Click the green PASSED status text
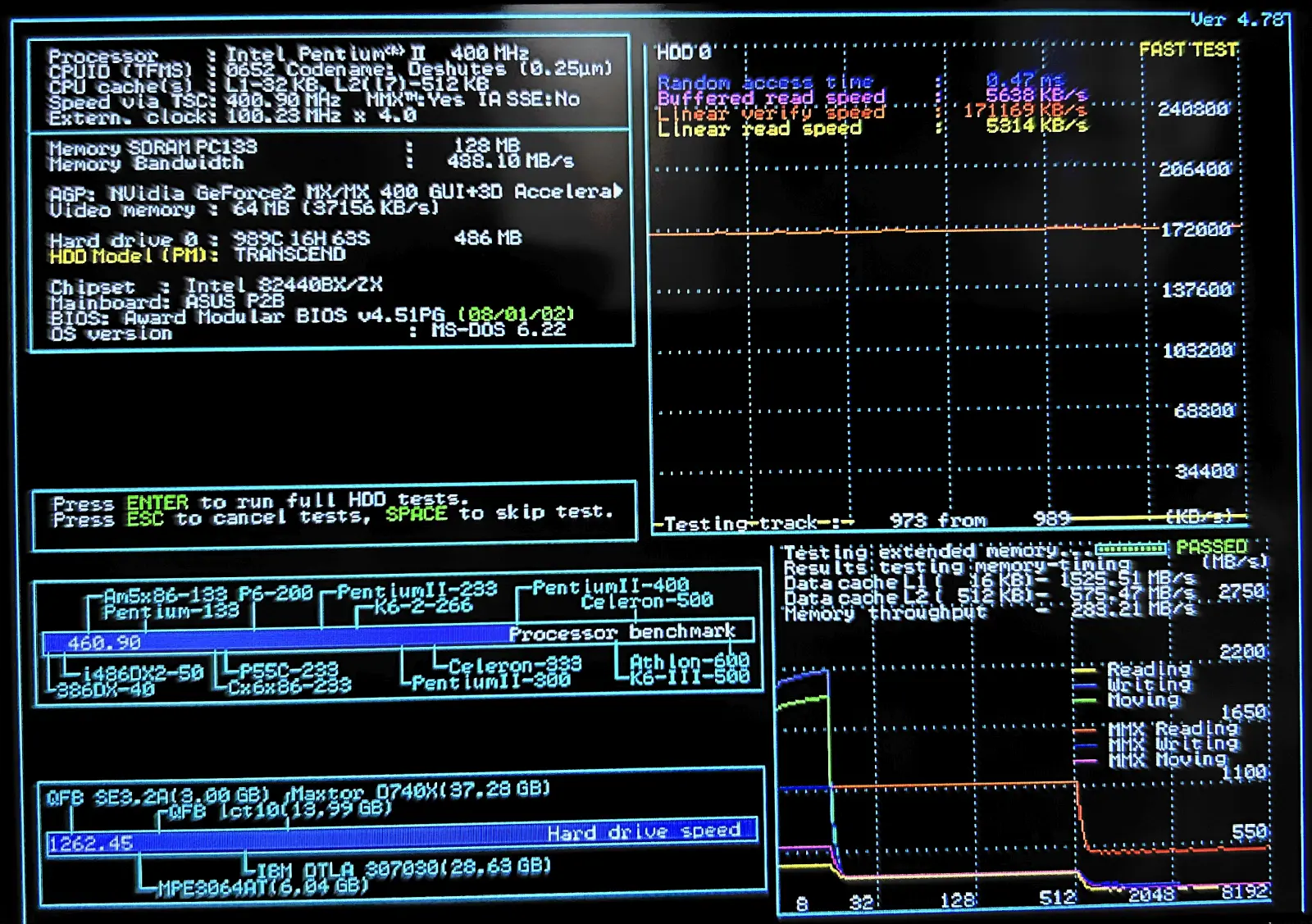 [x=1211, y=547]
